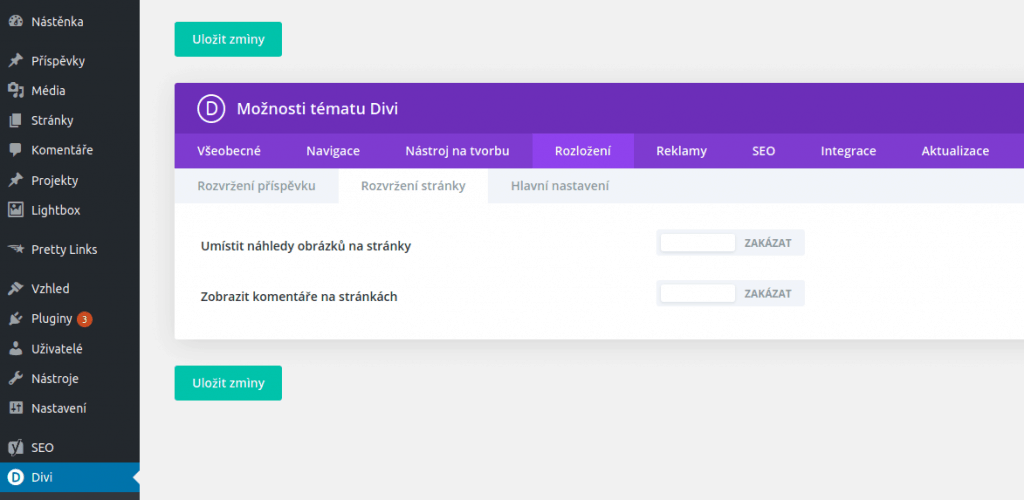Open the Aktualizace tab

(955, 151)
